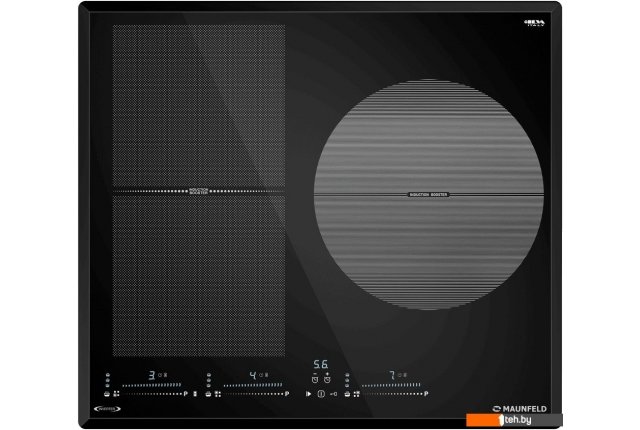Tap the left timer icon below 5.6
Image resolution: width=640 pixels, height=430 pixels.
pos(314,379)
